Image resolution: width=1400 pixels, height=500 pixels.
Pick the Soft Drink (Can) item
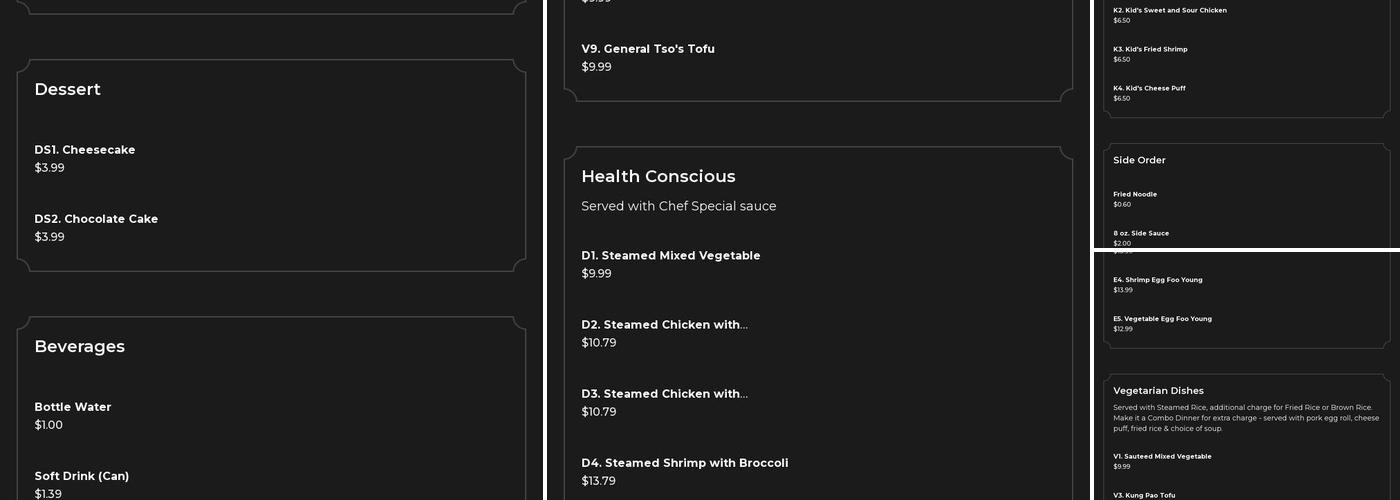click(82, 476)
